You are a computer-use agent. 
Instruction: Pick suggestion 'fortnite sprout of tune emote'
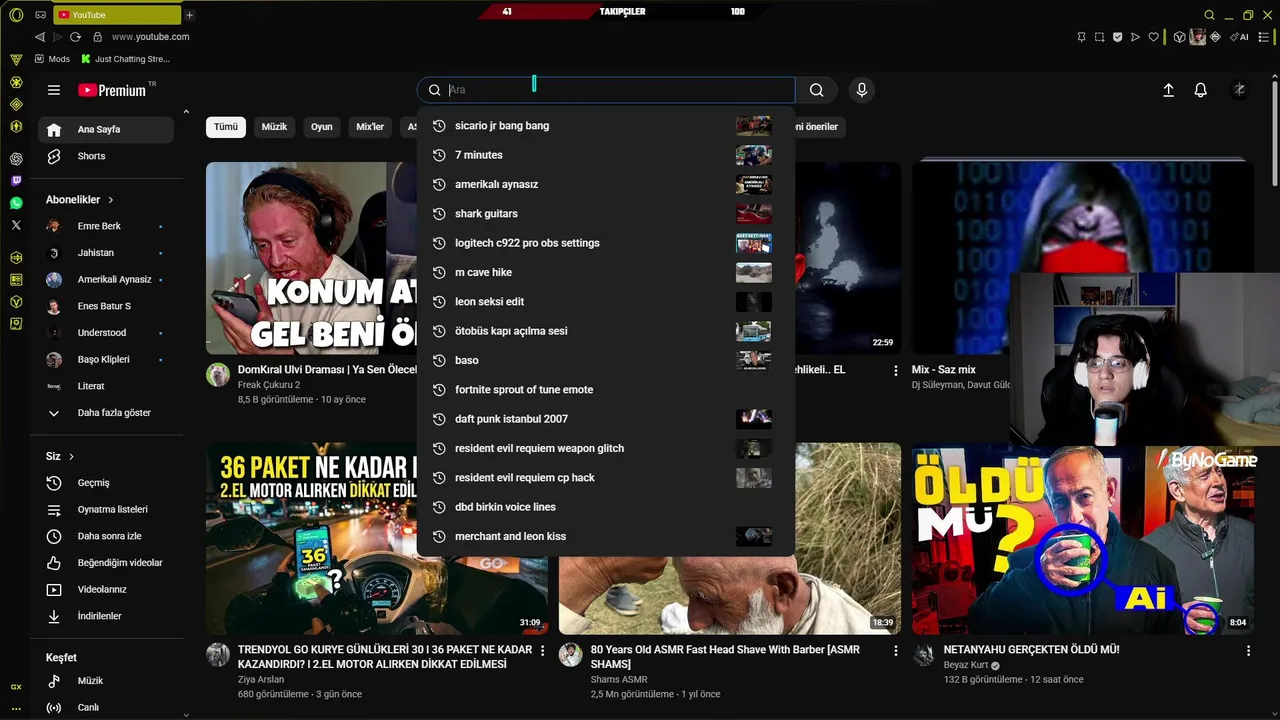606,390
